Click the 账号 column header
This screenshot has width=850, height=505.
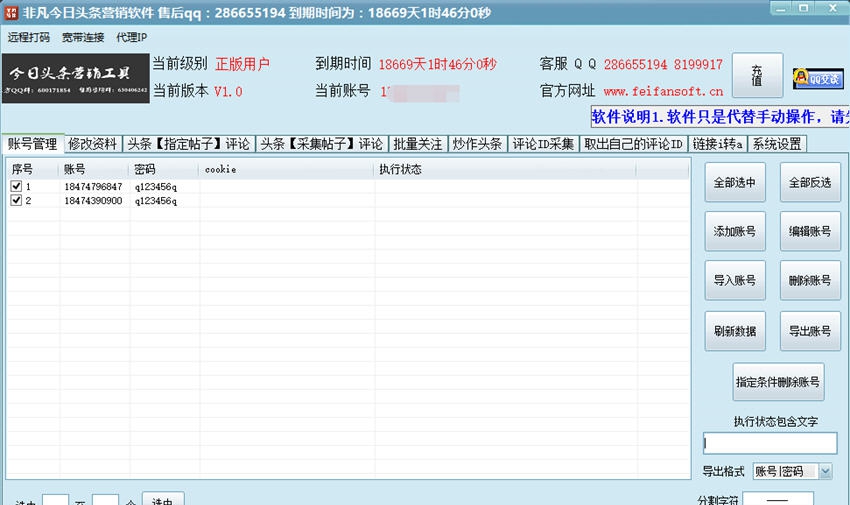pos(94,170)
